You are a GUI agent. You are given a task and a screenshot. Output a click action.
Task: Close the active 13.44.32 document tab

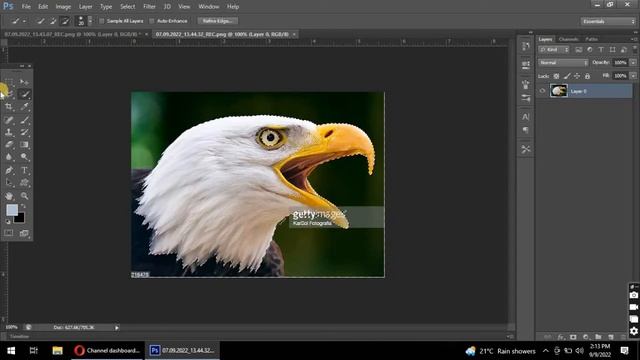(x=294, y=34)
